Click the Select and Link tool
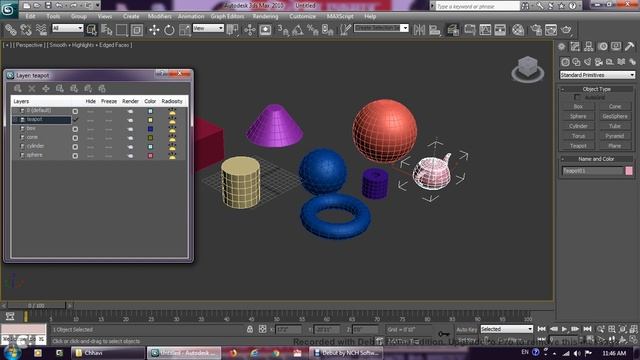 click(x=11, y=30)
